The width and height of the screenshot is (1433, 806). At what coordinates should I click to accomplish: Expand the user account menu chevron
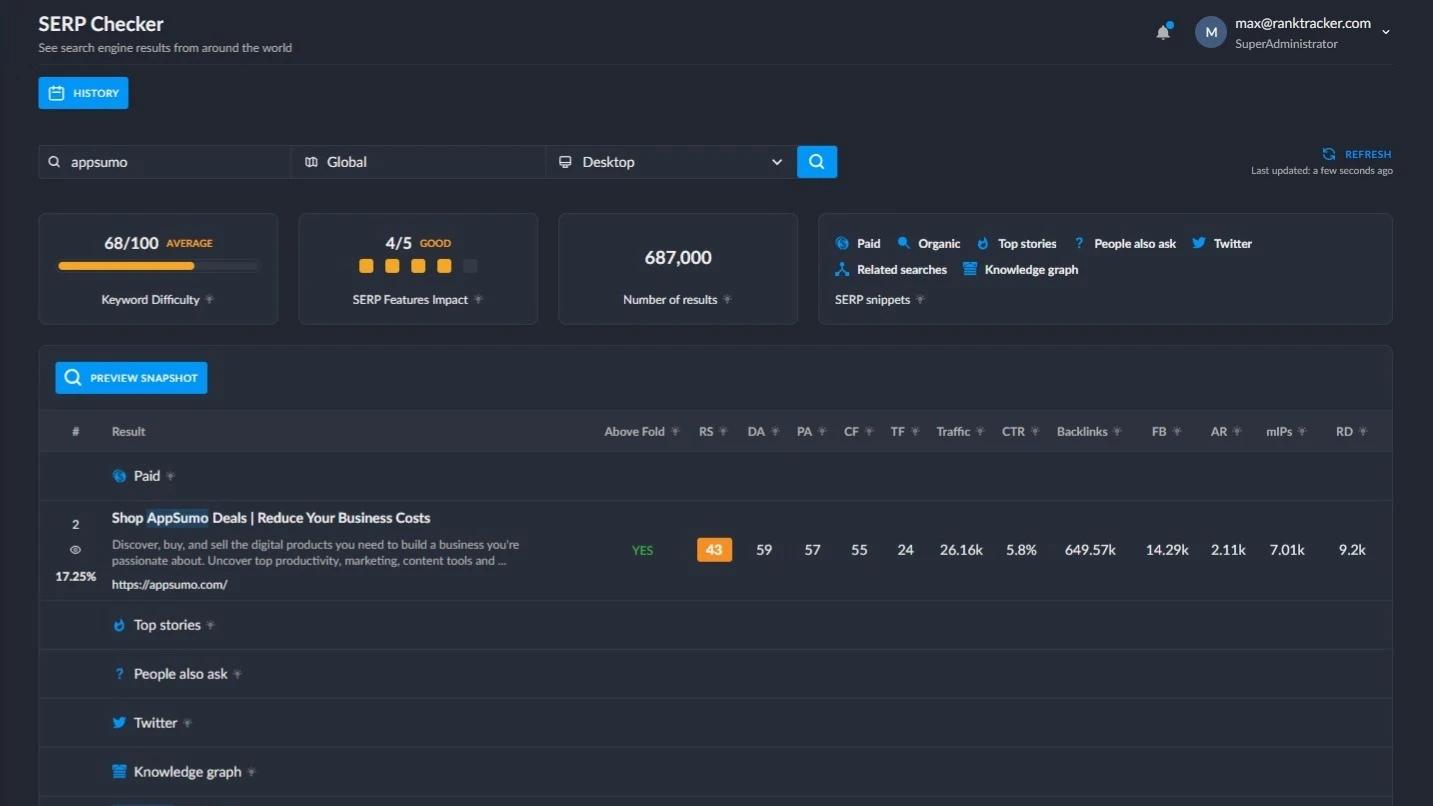point(1386,33)
